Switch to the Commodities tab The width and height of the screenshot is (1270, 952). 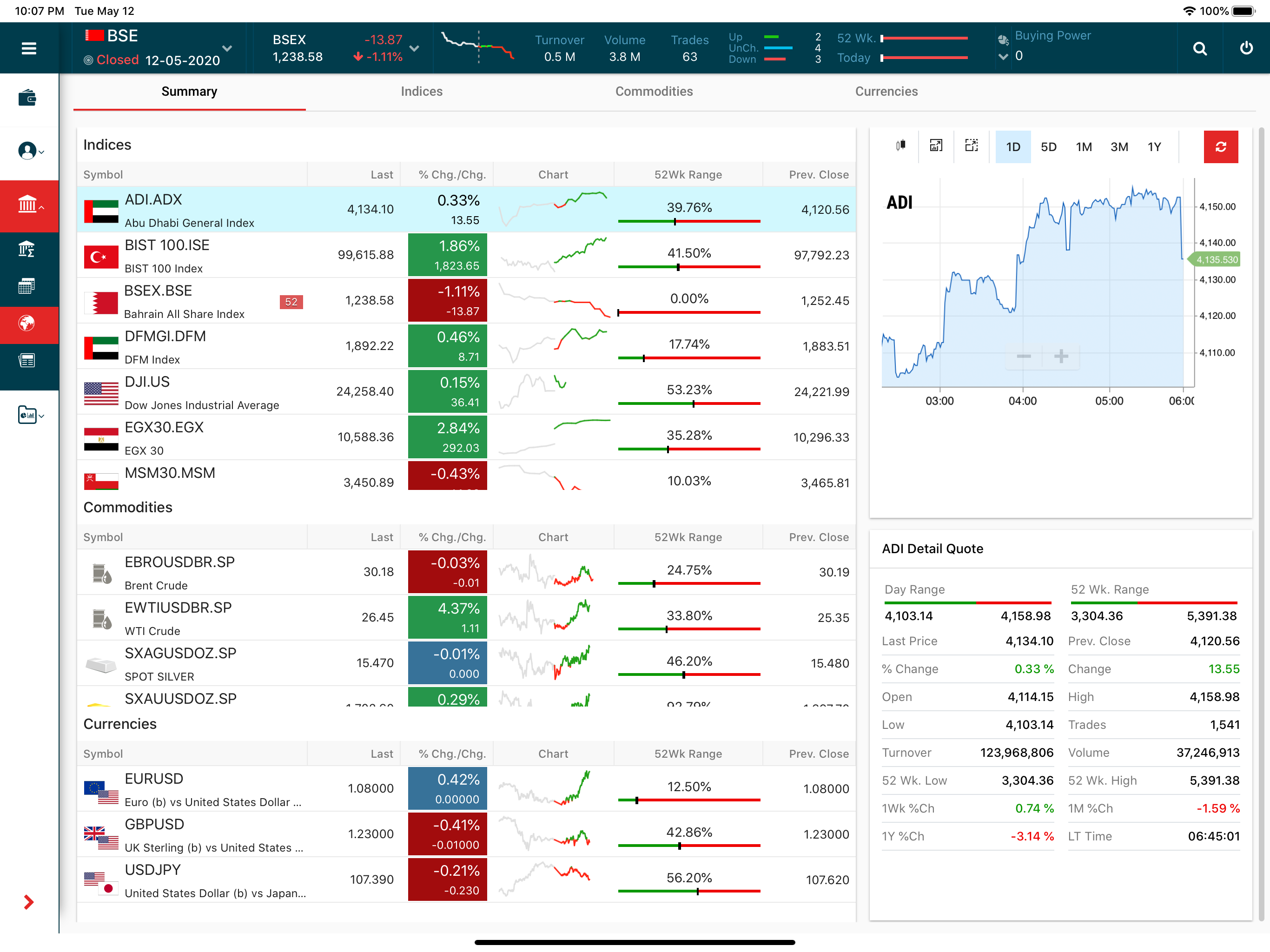pos(654,91)
